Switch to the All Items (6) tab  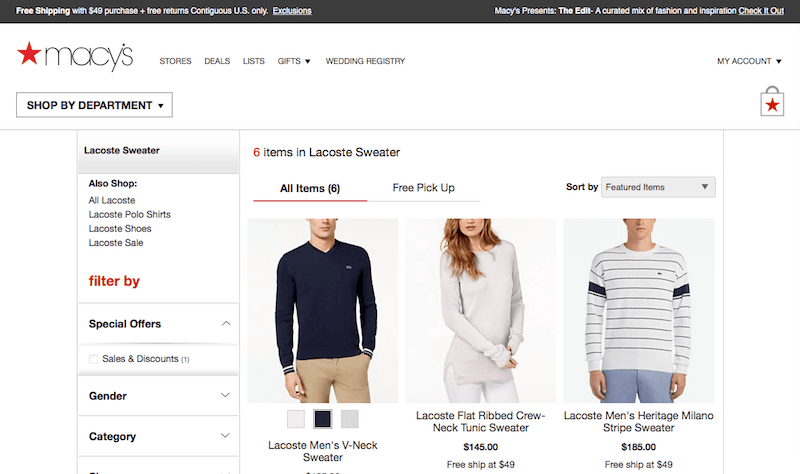[310, 188]
